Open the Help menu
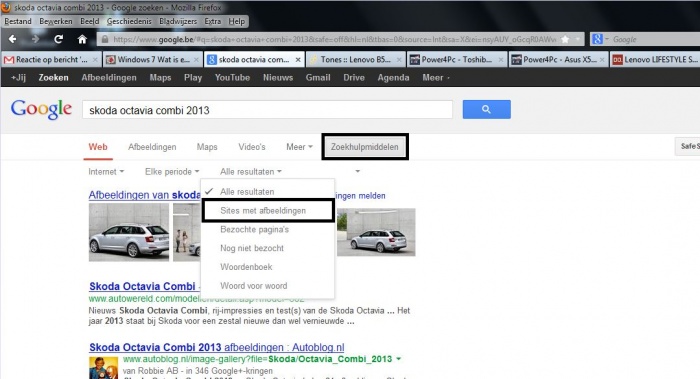This screenshot has height=379, width=700. point(237,21)
